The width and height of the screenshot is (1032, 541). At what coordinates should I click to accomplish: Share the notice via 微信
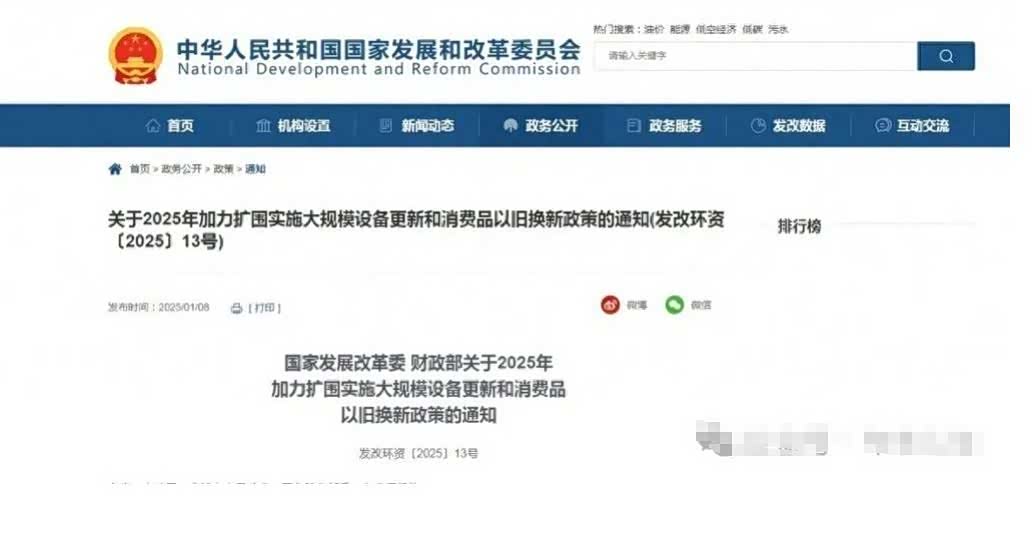click(675, 305)
